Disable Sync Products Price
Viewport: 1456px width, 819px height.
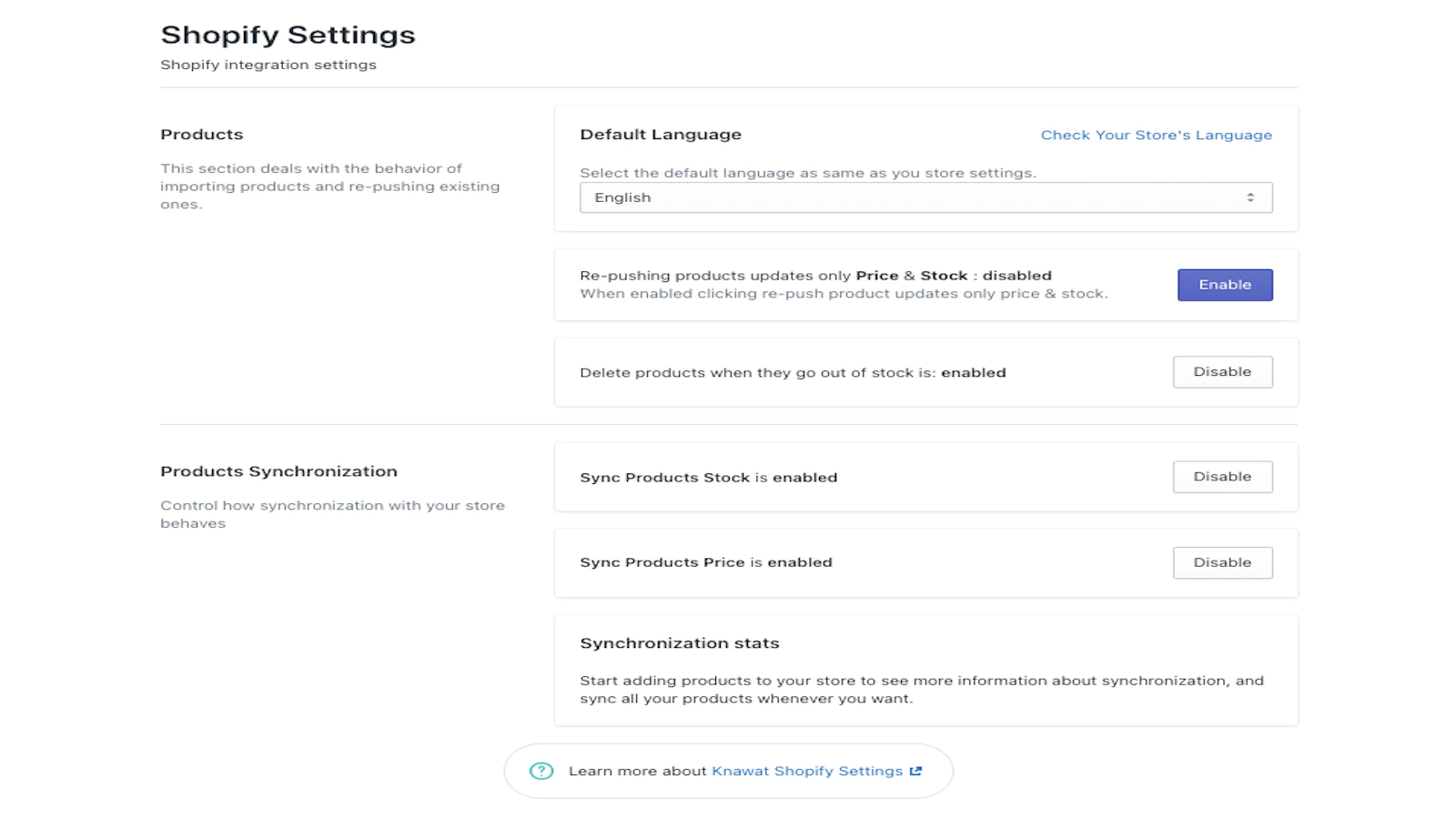click(x=1222, y=562)
